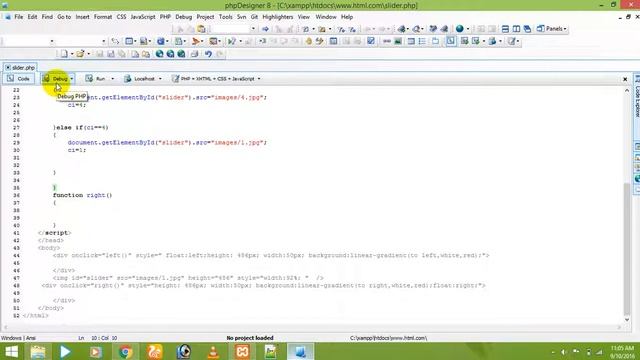Expand the Localhost dropdown arrow
The image size is (640, 360).
[160, 79]
